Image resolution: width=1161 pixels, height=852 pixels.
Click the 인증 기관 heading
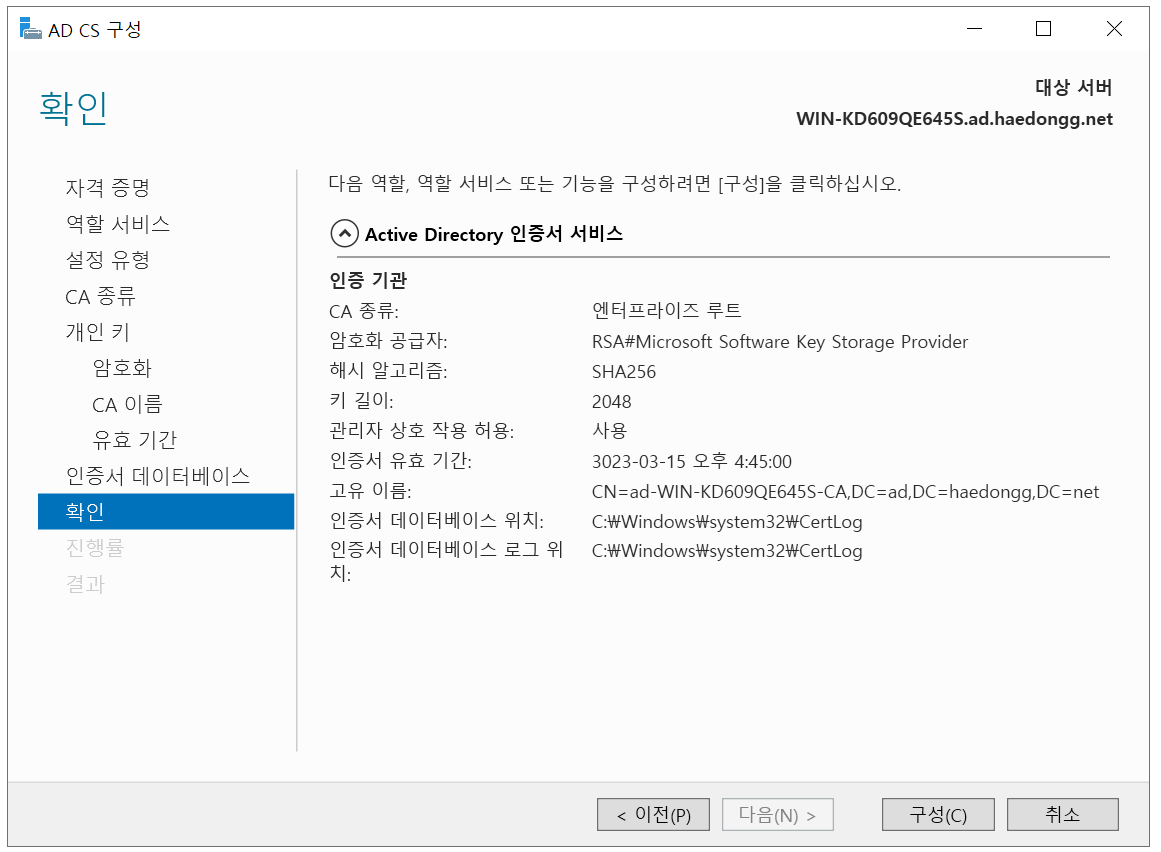[368, 281]
